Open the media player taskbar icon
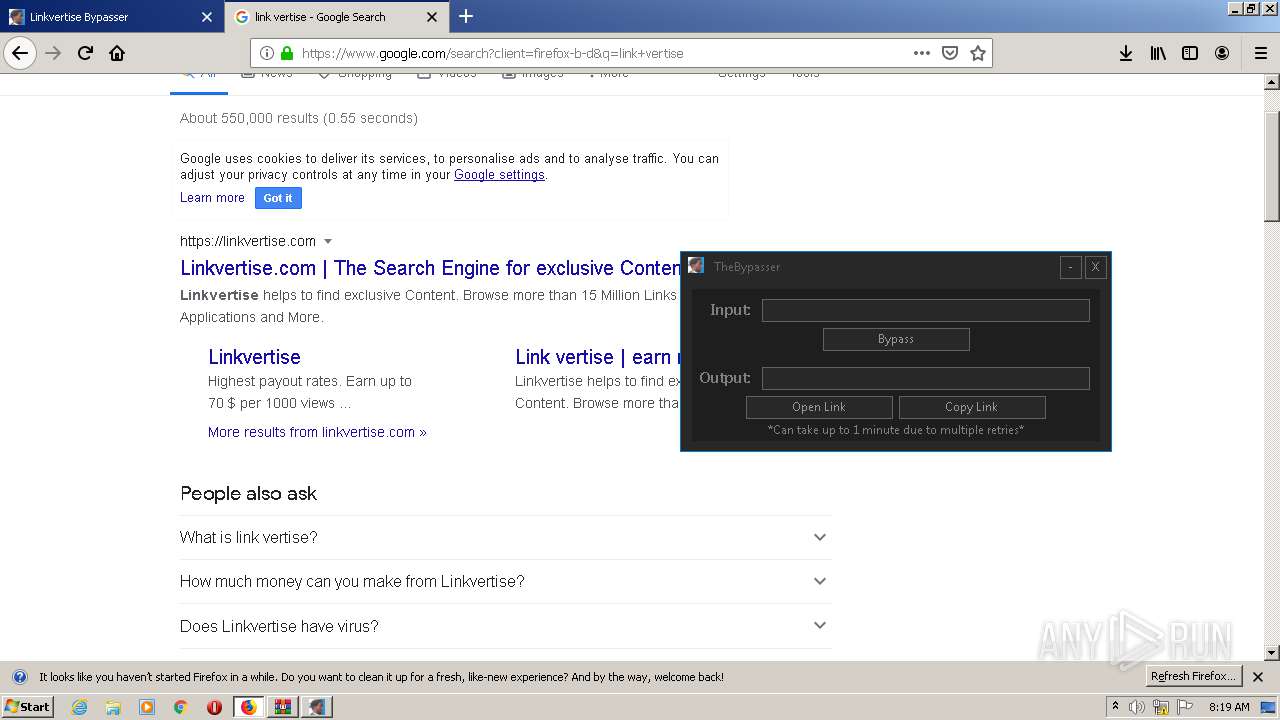The image size is (1280, 720). [147, 707]
